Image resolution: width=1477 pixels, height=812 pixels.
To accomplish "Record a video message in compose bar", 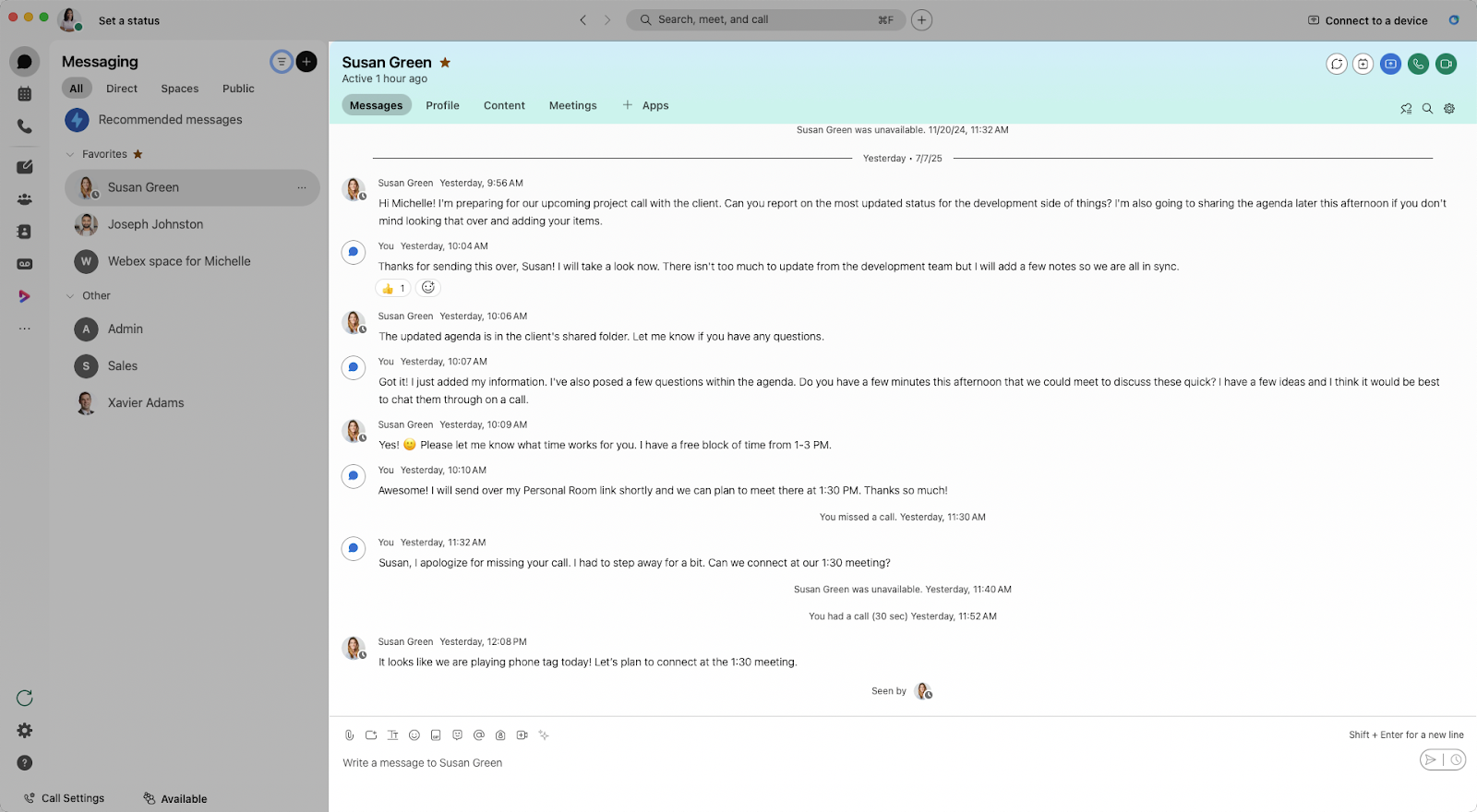I will (522, 735).
